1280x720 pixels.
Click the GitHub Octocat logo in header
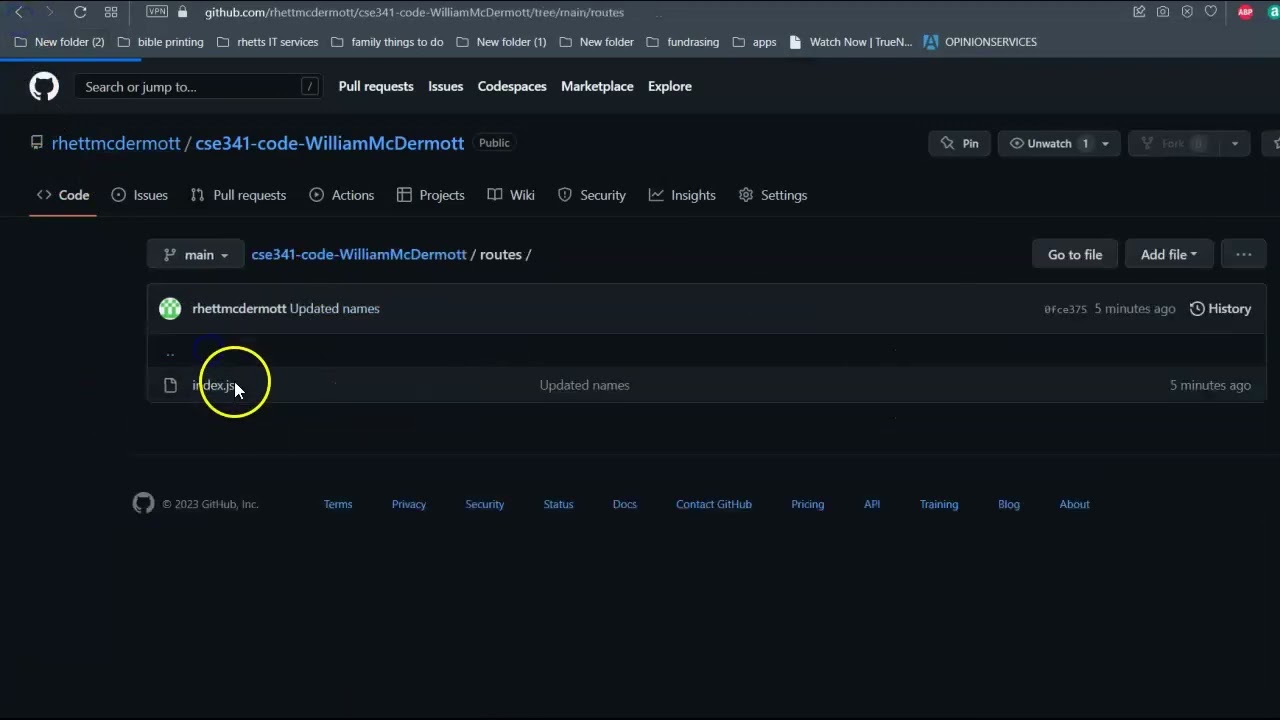44,87
